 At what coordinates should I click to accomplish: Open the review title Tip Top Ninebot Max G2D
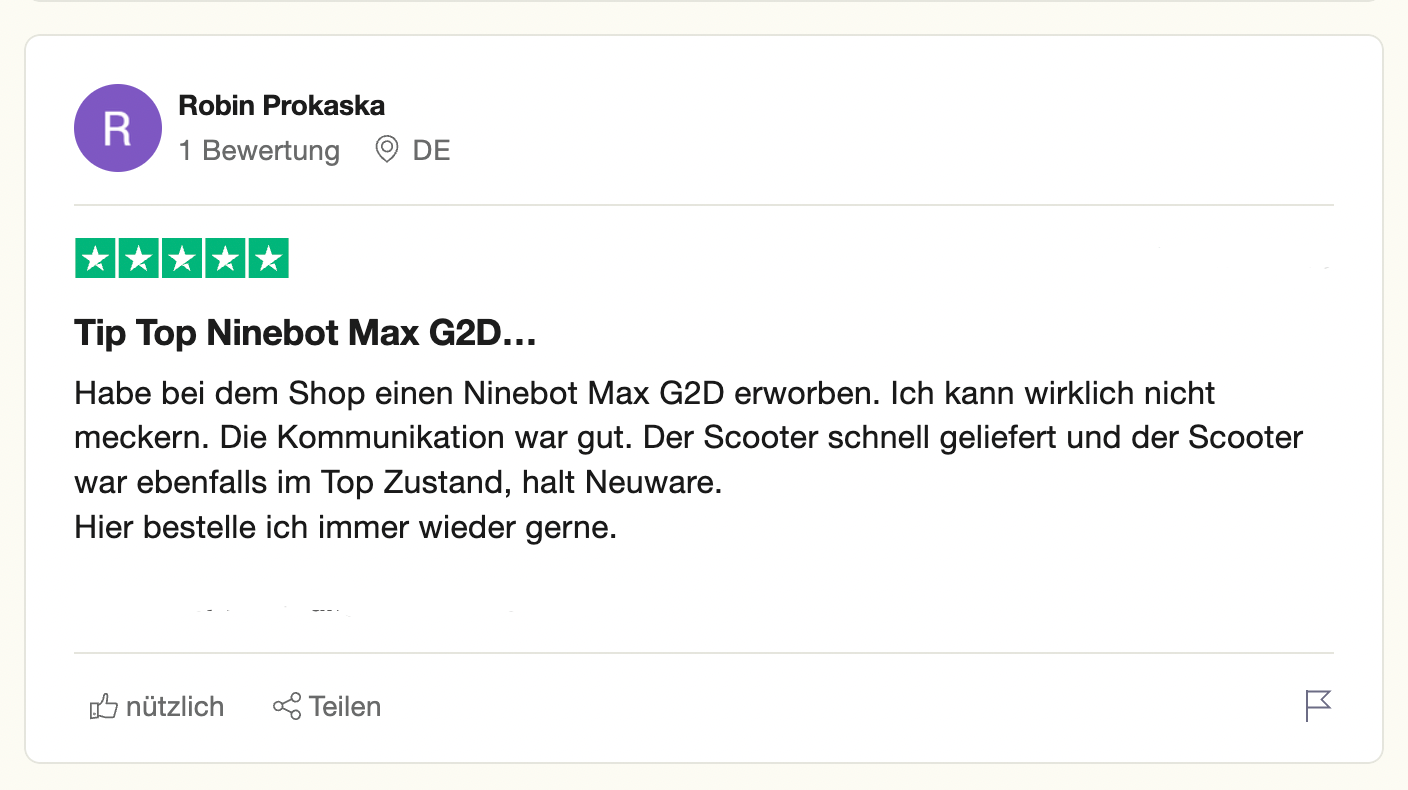pos(306,333)
